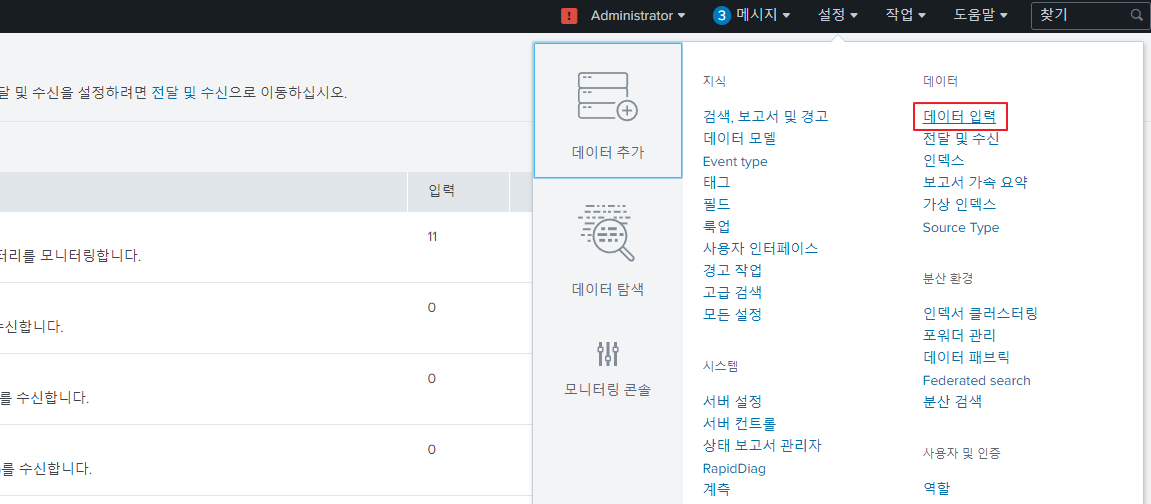Open Federated search page
The width and height of the screenshot is (1151, 504).
click(x=976, y=380)
